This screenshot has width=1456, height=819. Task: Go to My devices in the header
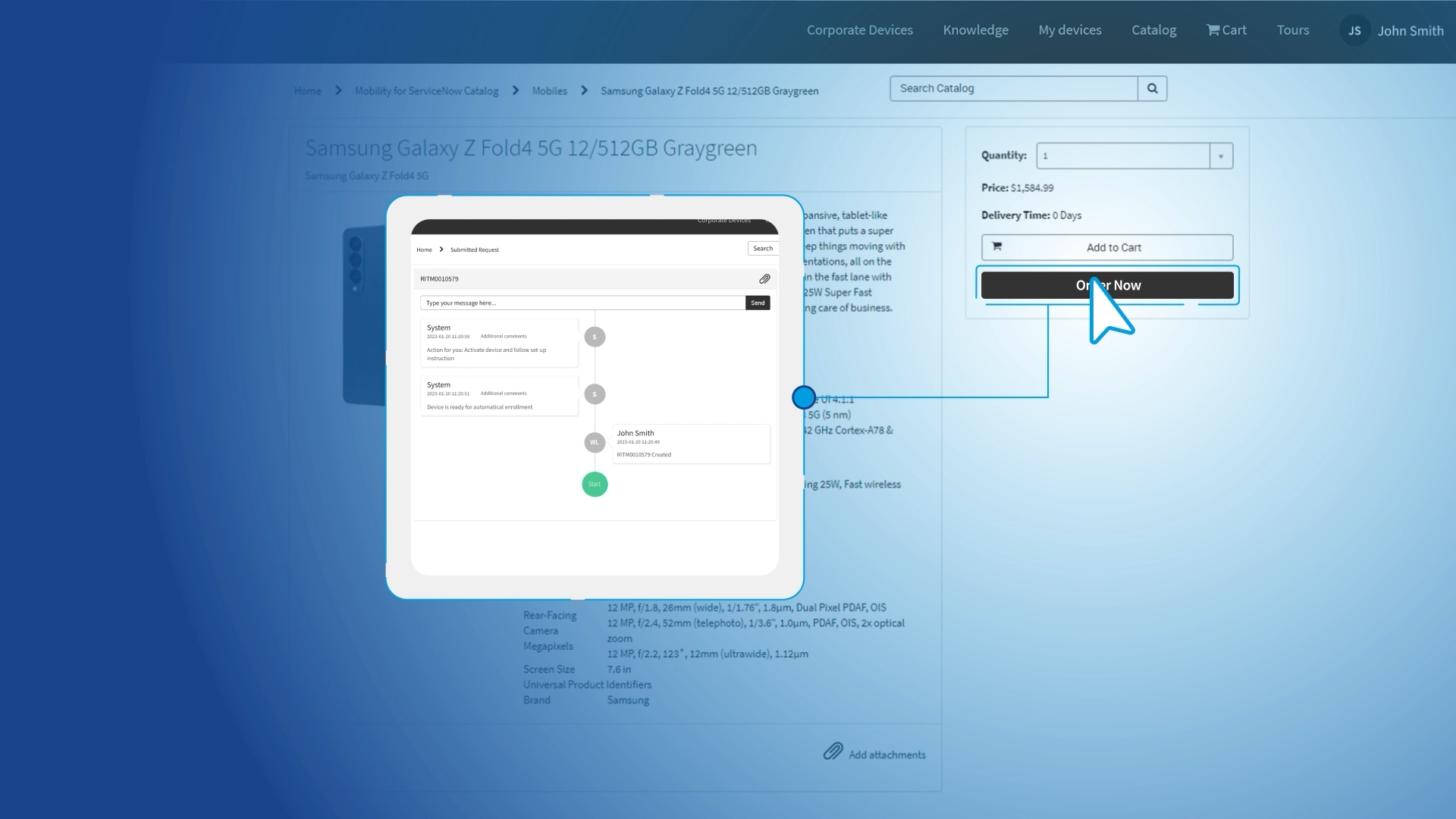[1069, 30]
